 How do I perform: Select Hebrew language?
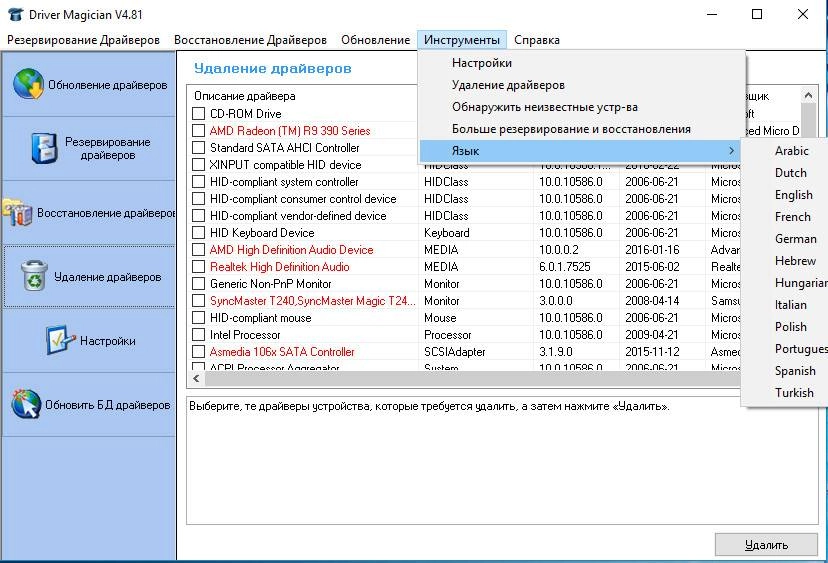coord(795,261)
